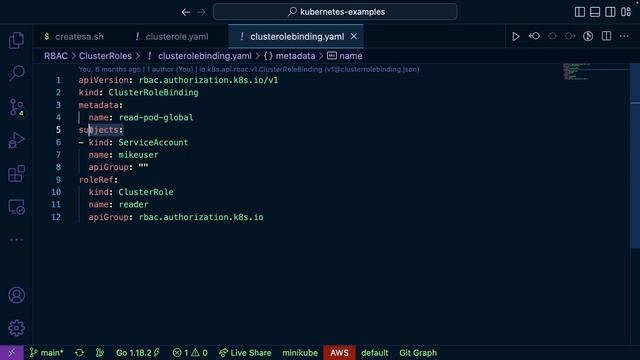Close the clusterolebinding.yaml tab

(354, 36)
